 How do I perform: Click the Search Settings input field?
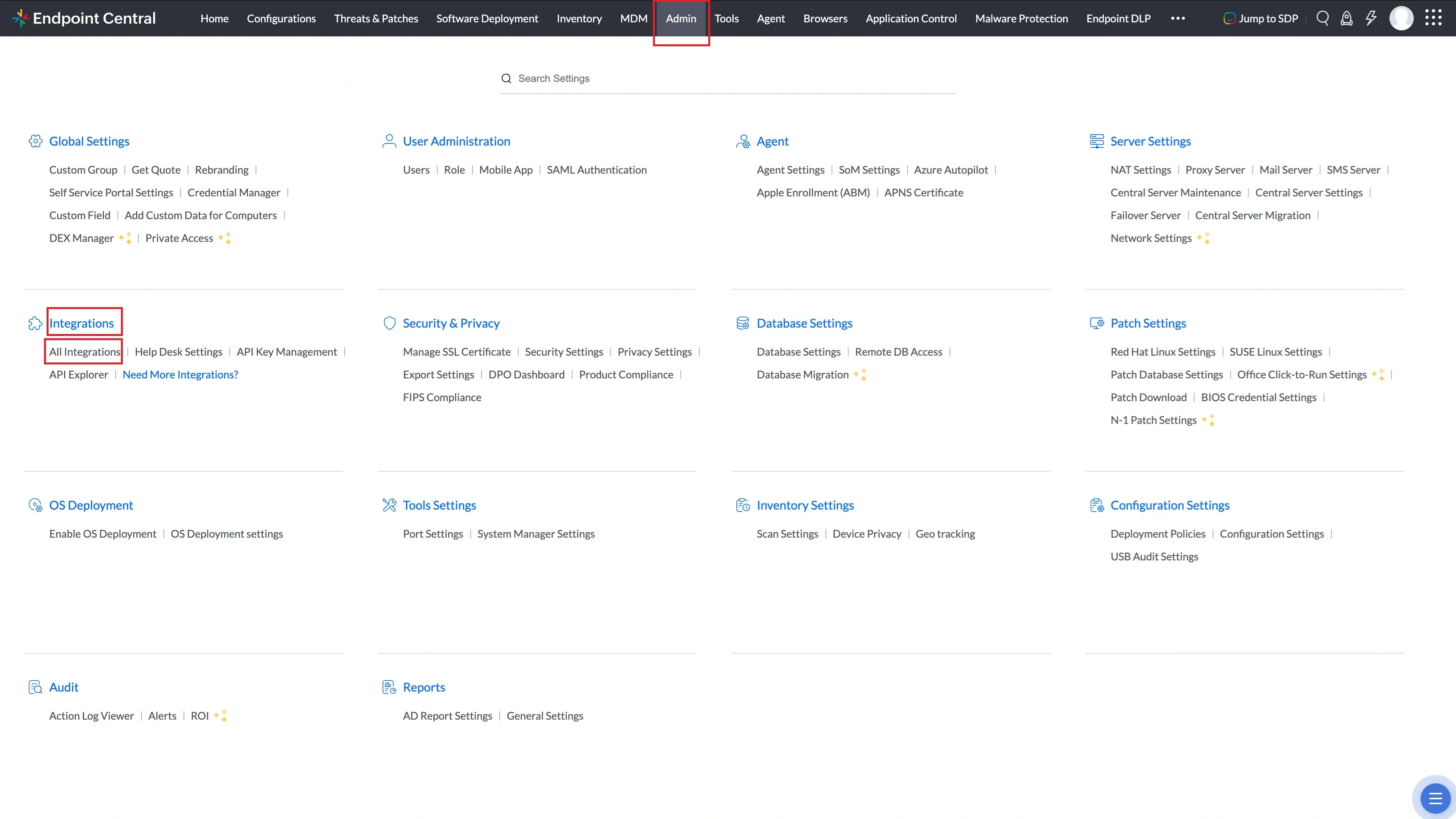coord(728,78)
